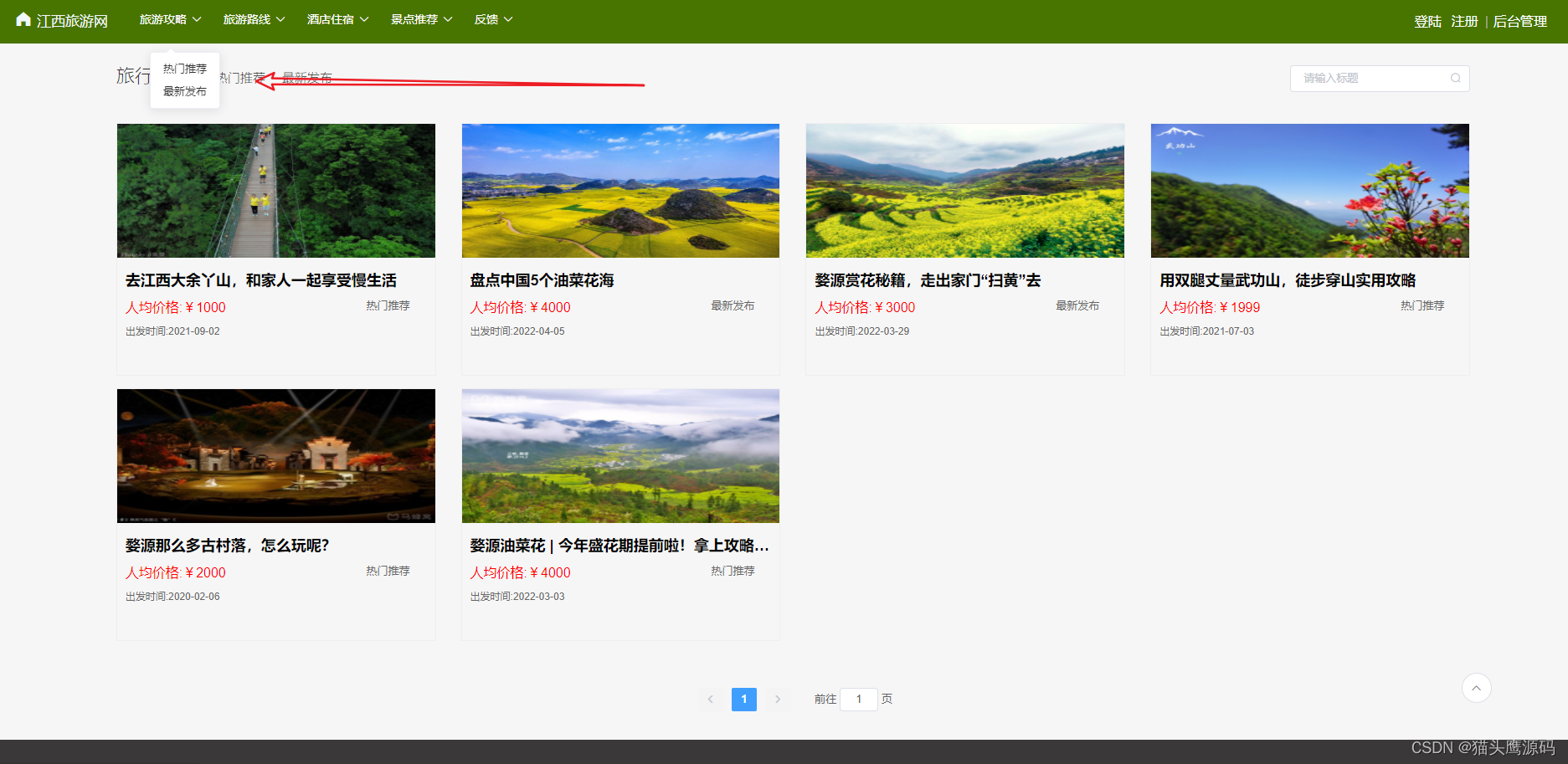Click the price 人均价格: ￥2000
1568x764 pixels.
pos(176,572)
